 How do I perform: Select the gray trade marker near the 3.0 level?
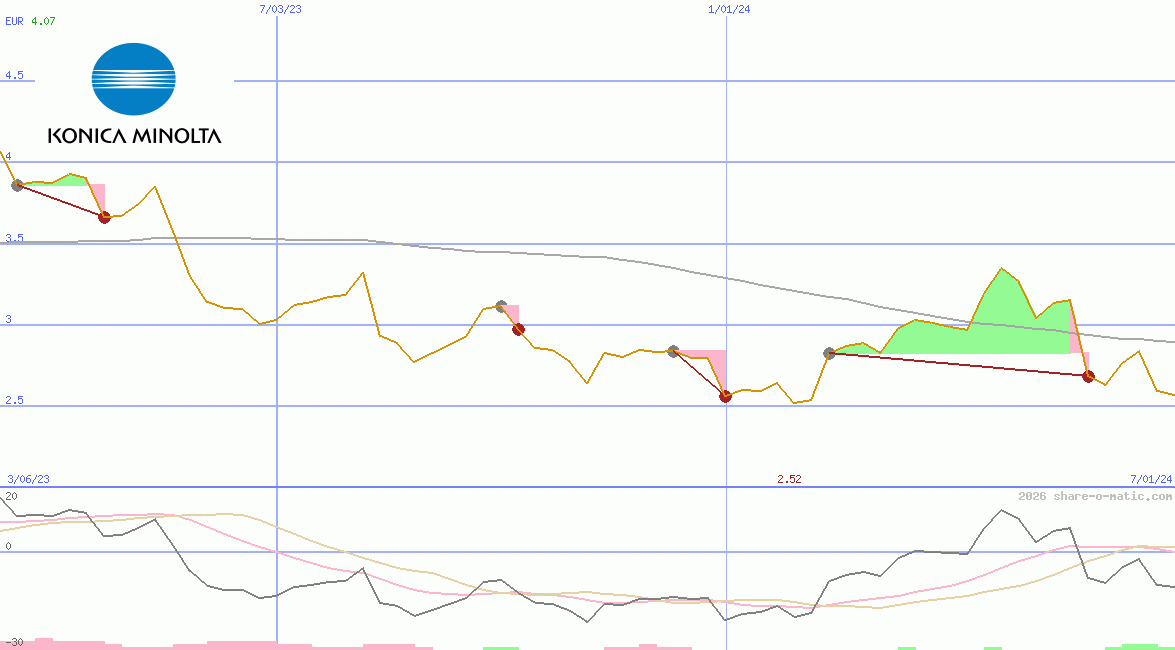coord(501,306)
